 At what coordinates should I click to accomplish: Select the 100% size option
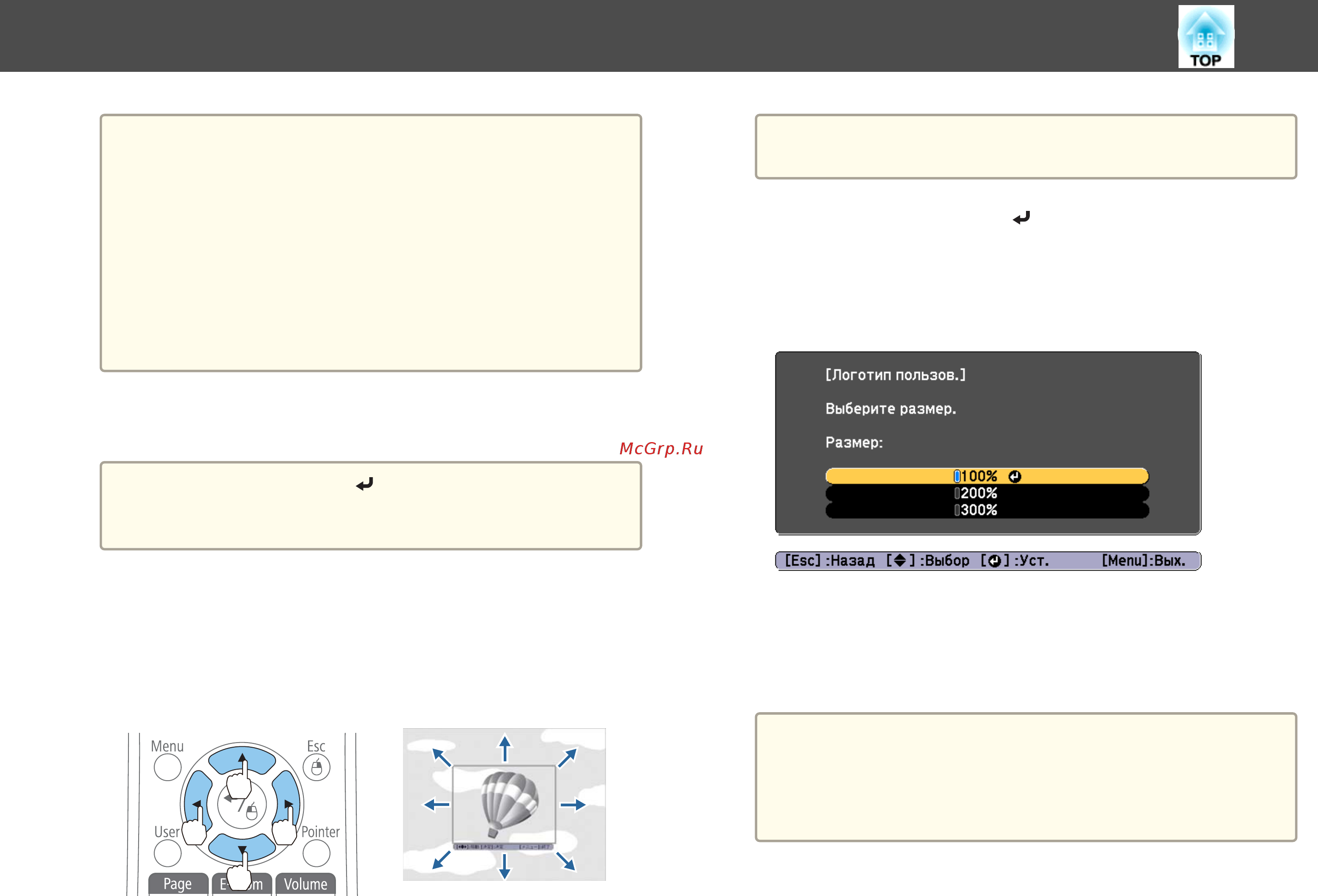tap(987, 476)
